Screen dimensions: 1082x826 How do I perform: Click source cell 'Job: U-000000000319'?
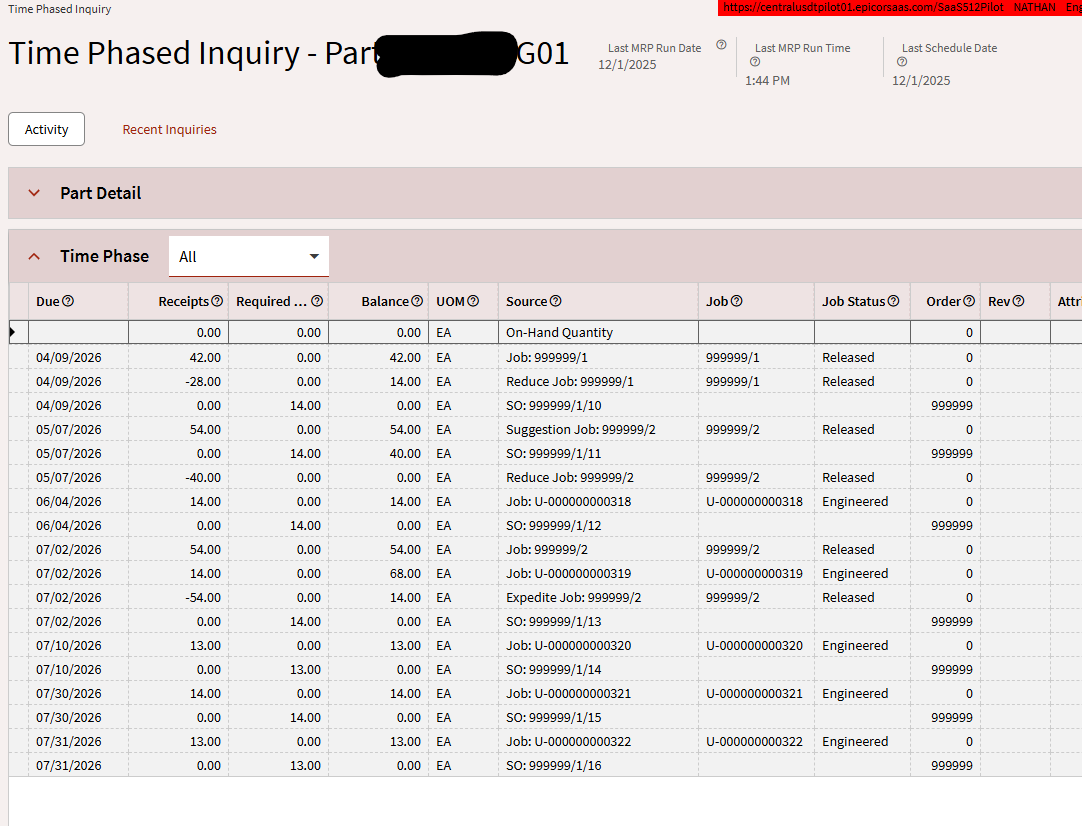(x=598, y=573)
